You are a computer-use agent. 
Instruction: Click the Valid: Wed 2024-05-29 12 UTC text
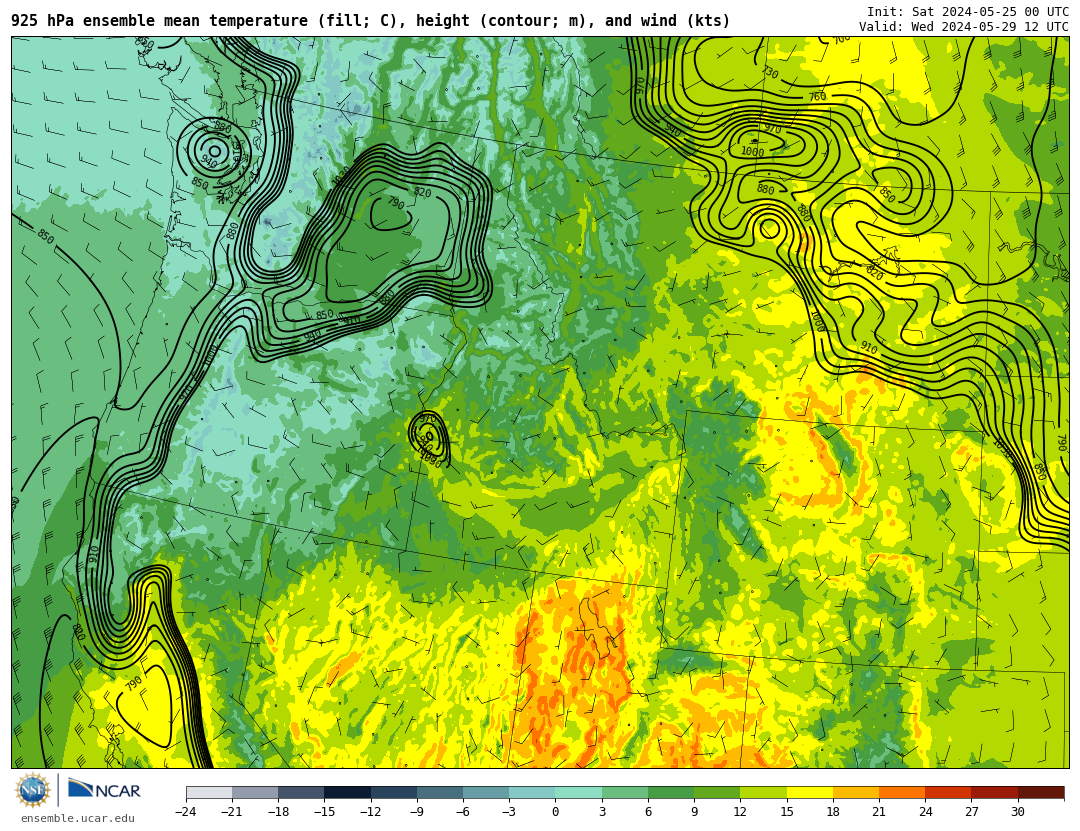pyautogui.click(x=964, y=27)
